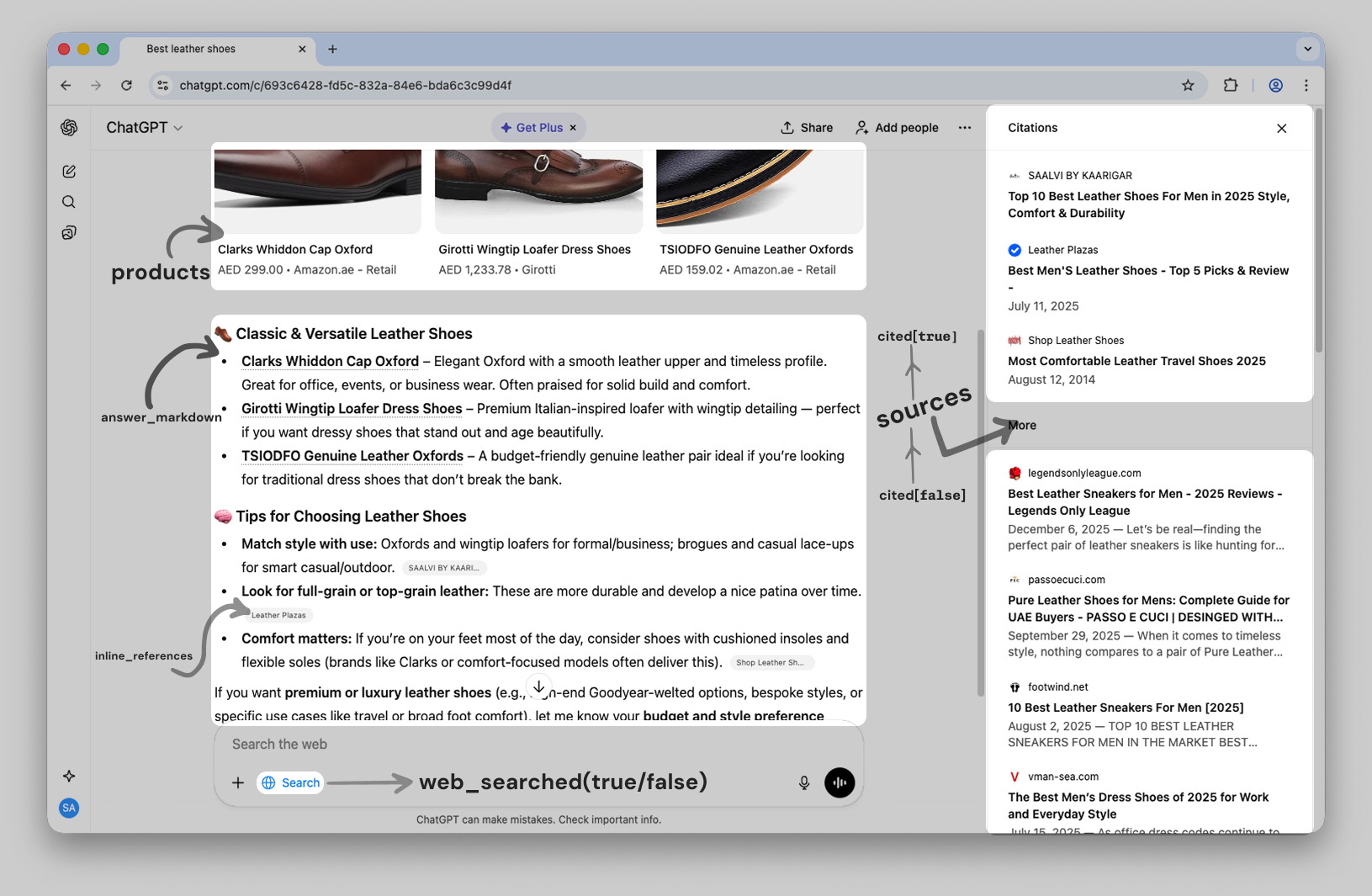Open browser extensions with the puzzle icon
Image resolution: width=1372 pixels, height=896 pixels.
point(1231,85)
